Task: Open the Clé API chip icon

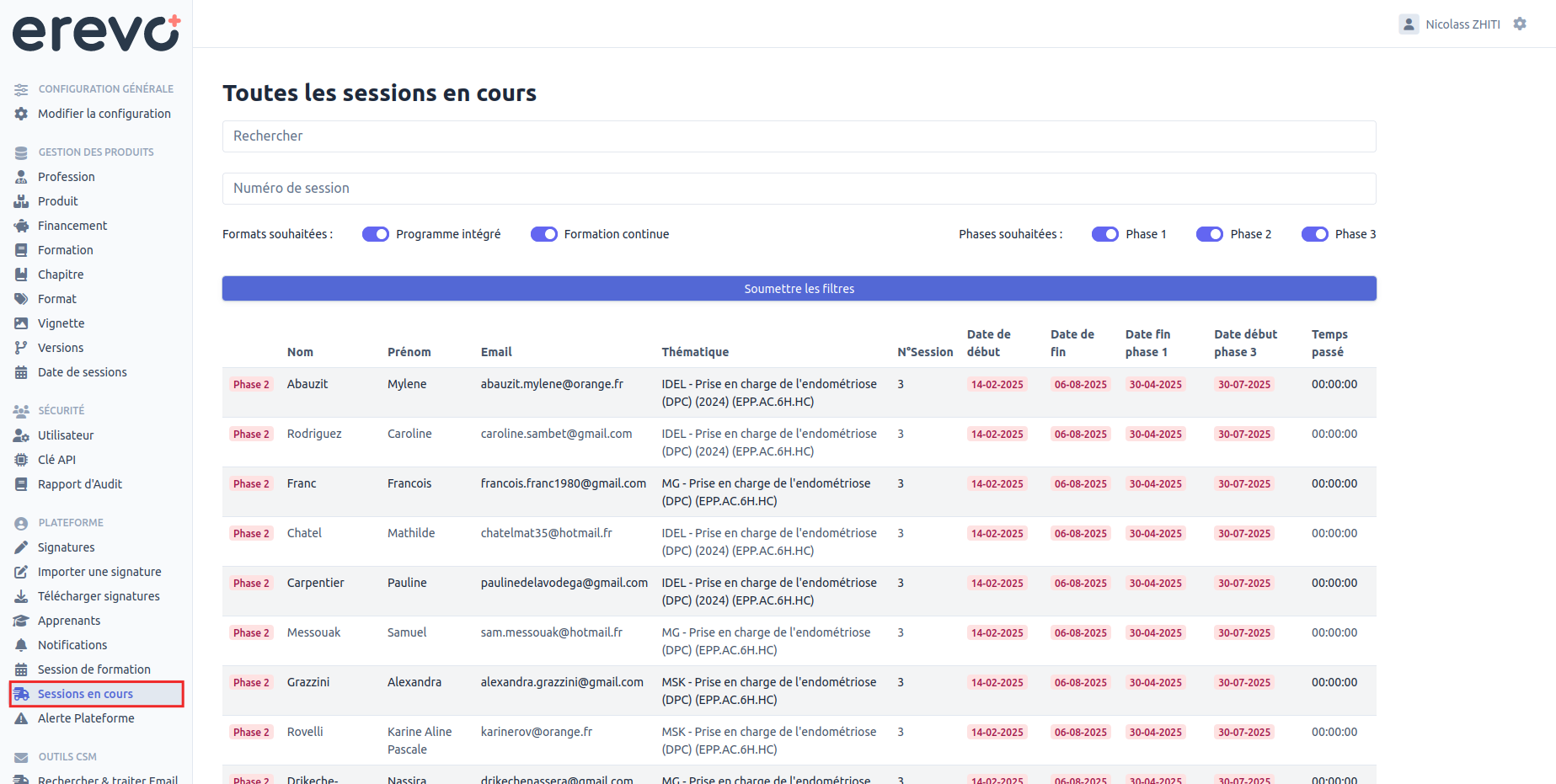Action: pos(21,460)
